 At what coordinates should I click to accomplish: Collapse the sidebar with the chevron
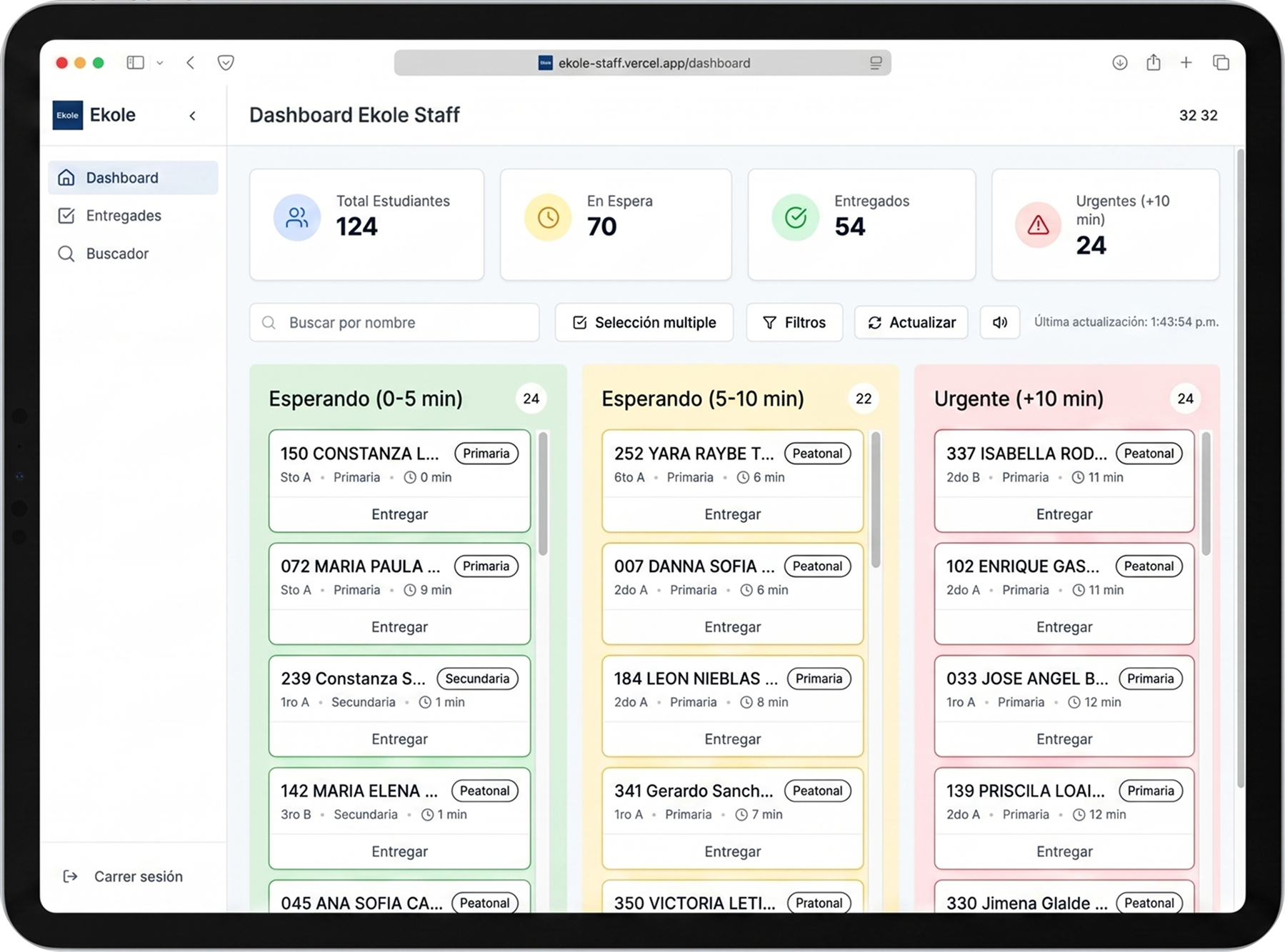(x=191, y=115)
